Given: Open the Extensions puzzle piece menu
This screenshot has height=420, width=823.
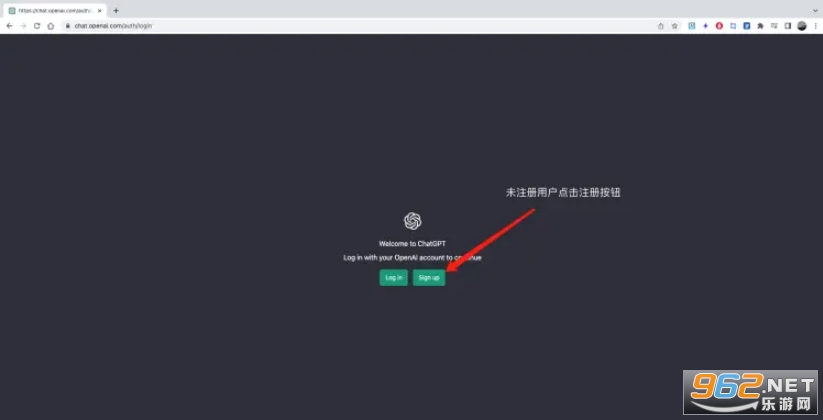Looking at the screenshot, I should [x=761, y=26].
